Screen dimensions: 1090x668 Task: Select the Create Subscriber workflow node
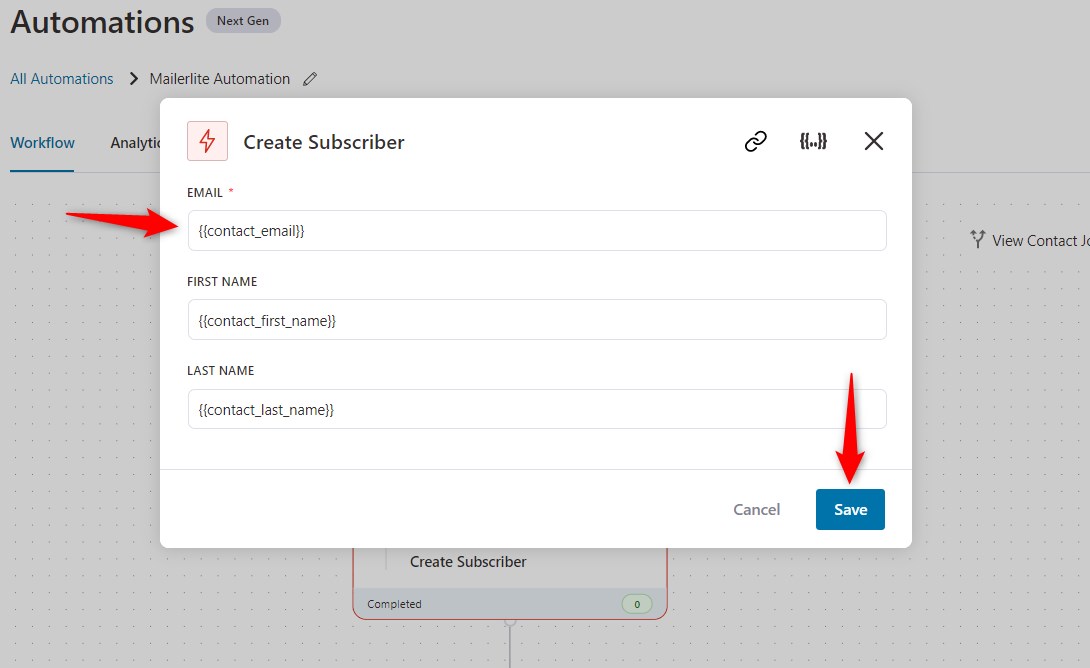click(510, 583)
